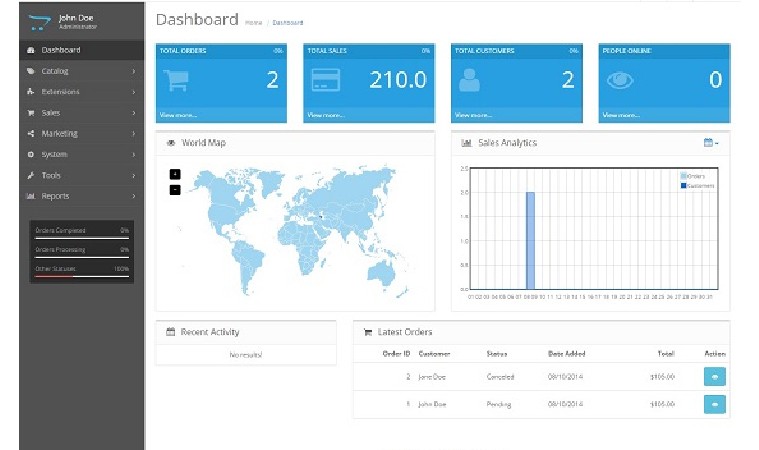
Task: Expand the Marketing menu chevron
Action: point(134,134)
